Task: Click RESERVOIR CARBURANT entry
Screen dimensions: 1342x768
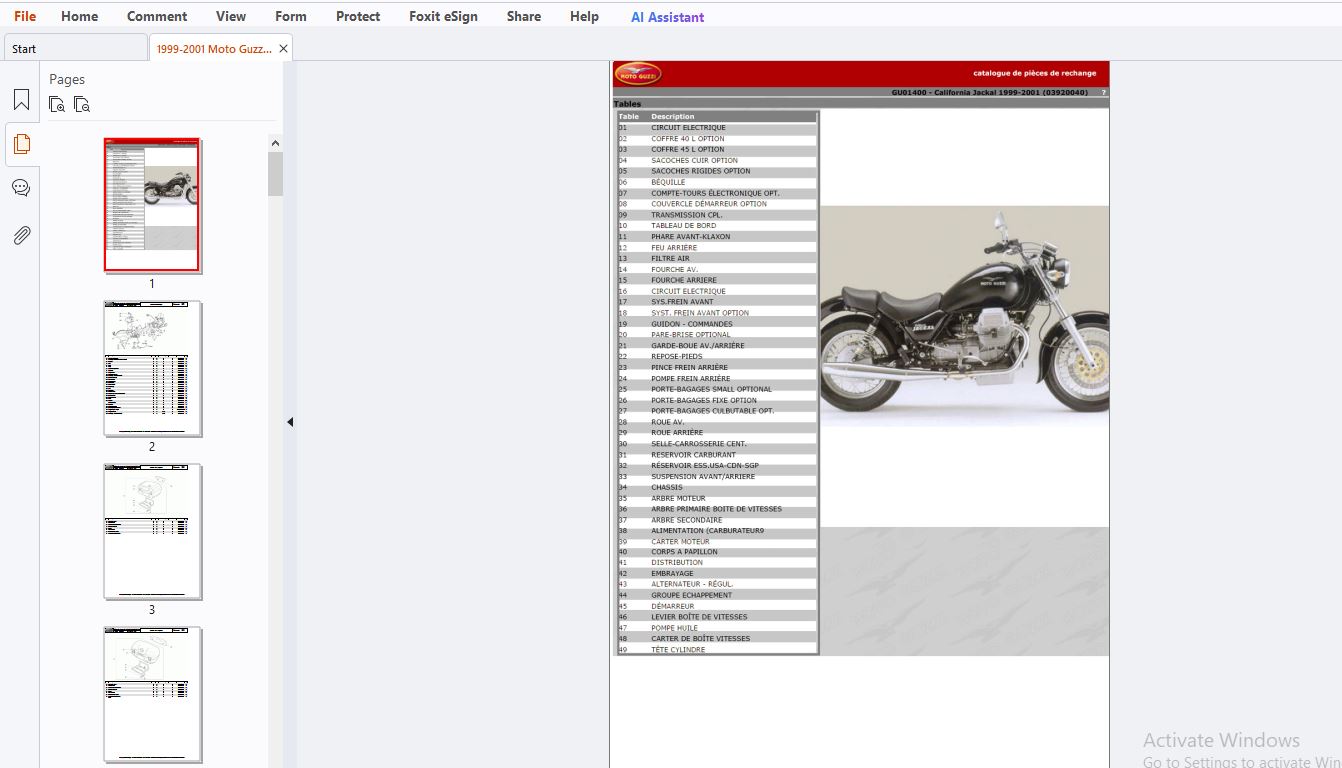Action: [693, 454]
